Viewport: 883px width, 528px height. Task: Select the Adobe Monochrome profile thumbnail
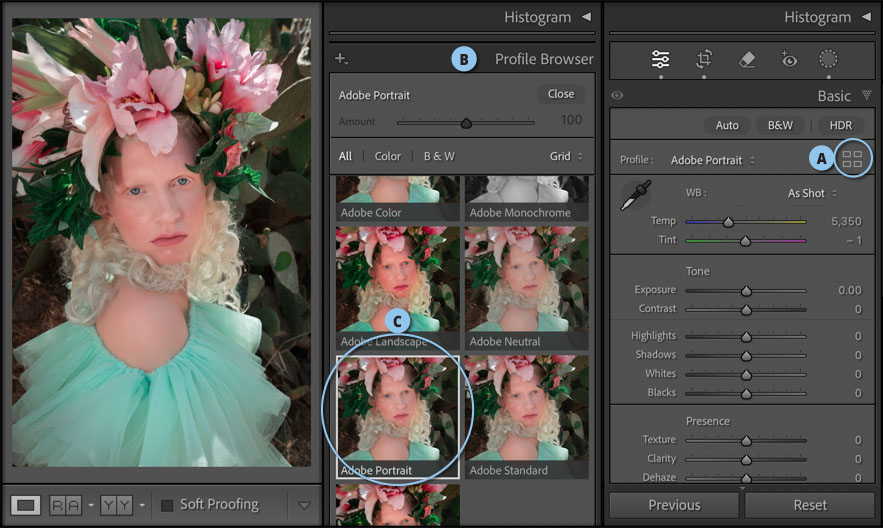(x=527, y=198)
